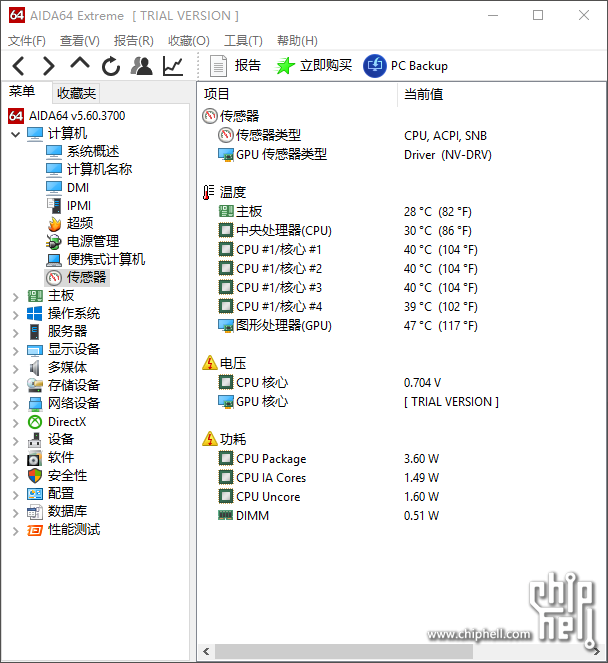
Task: Expand the 操作系统 tree node
Action: pyautogui.click(x=16, y=315)
